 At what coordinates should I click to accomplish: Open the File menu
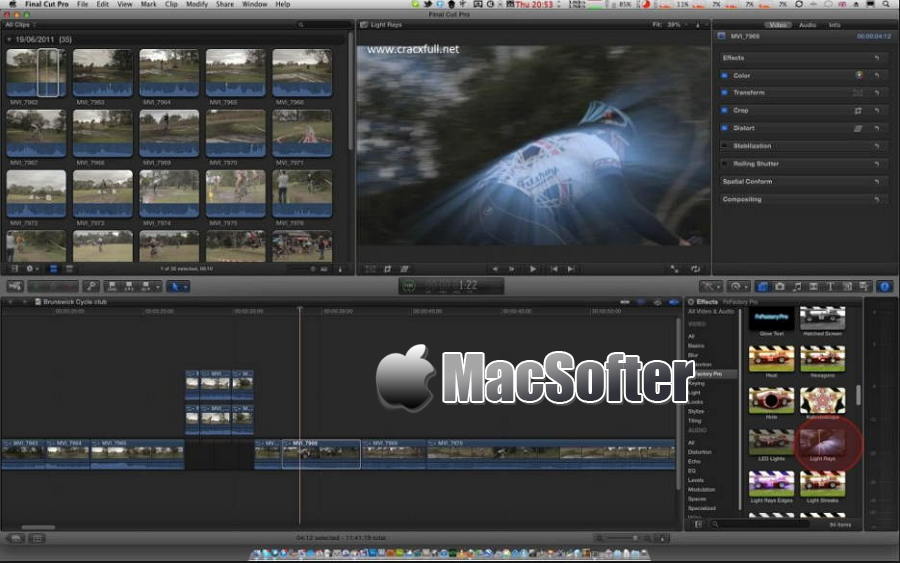[x=83, y=4]
